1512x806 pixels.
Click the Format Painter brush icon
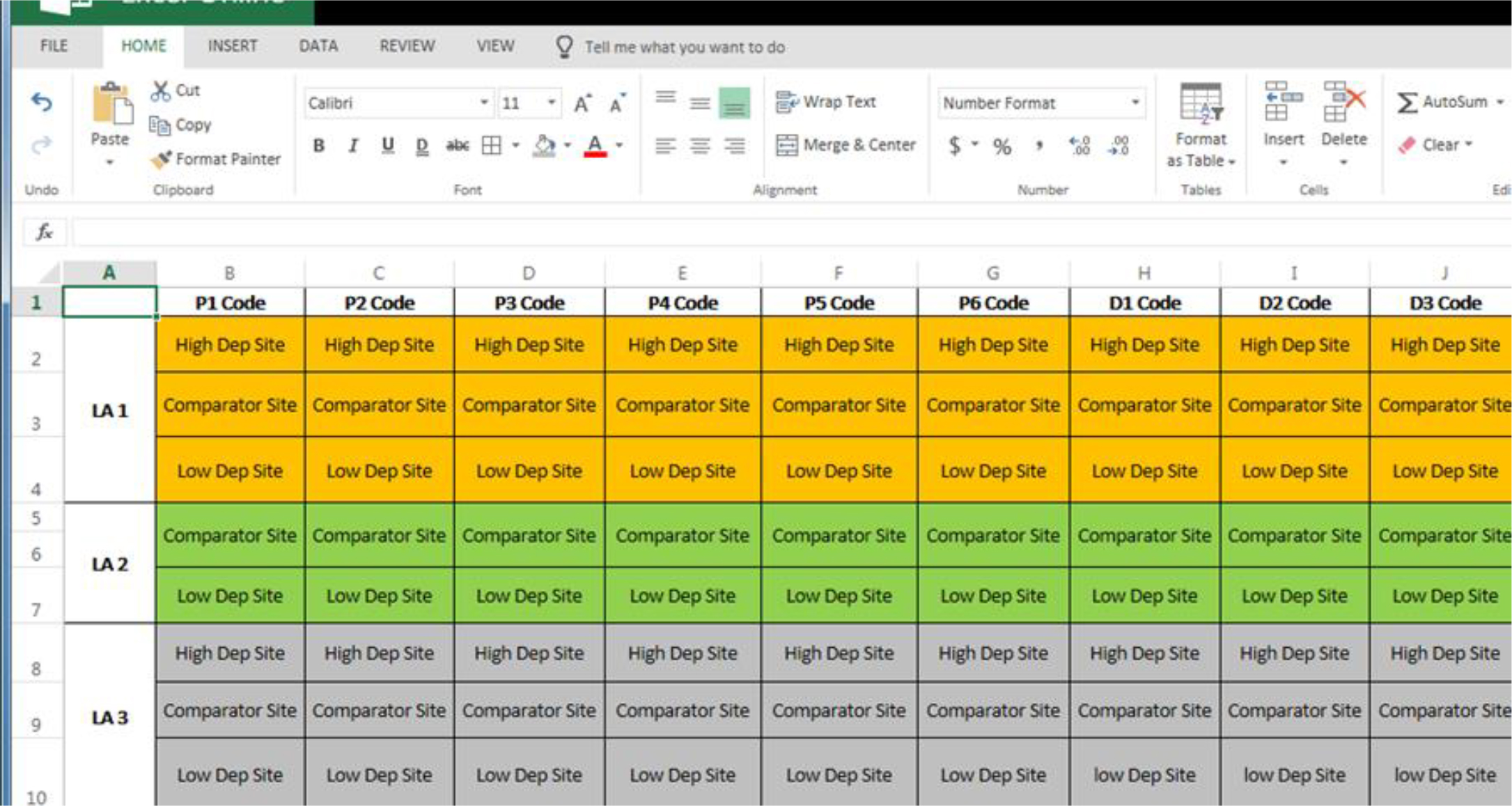pos(162,160)
